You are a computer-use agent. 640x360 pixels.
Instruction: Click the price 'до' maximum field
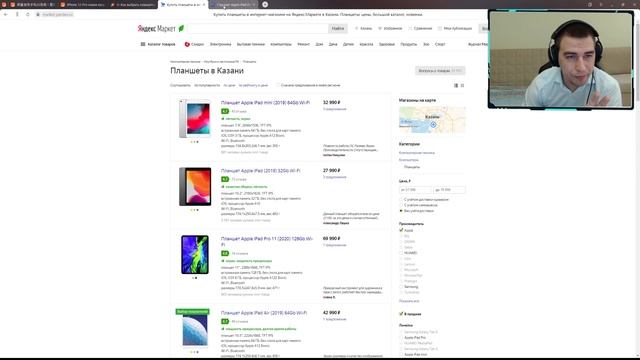449,190
